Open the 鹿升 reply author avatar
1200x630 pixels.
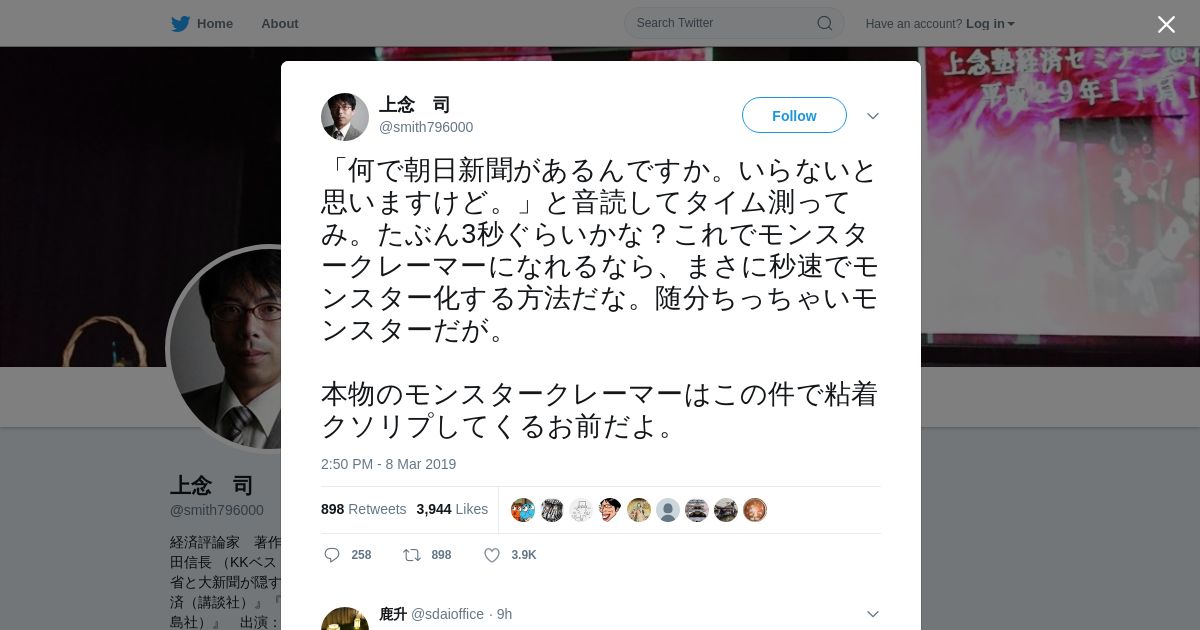coord(345,619)
